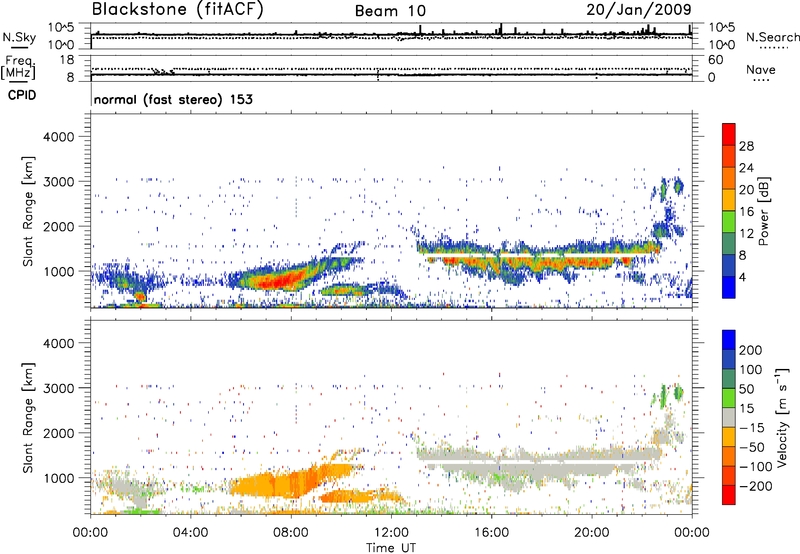Click the Slant Range label of the power panel
800x554 pixels.
tap(28, 211)
